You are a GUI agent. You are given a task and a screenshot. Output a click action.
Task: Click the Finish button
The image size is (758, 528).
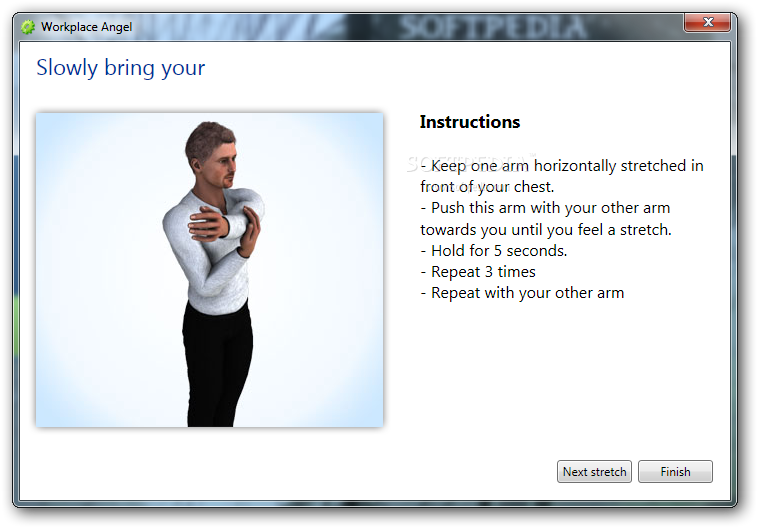675,471
